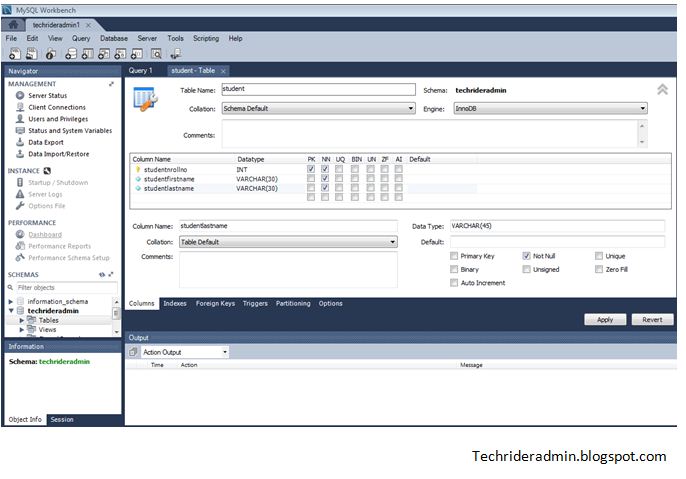
Task: Collapse table header with double-chevron icon
Action: tap(662, 90)
